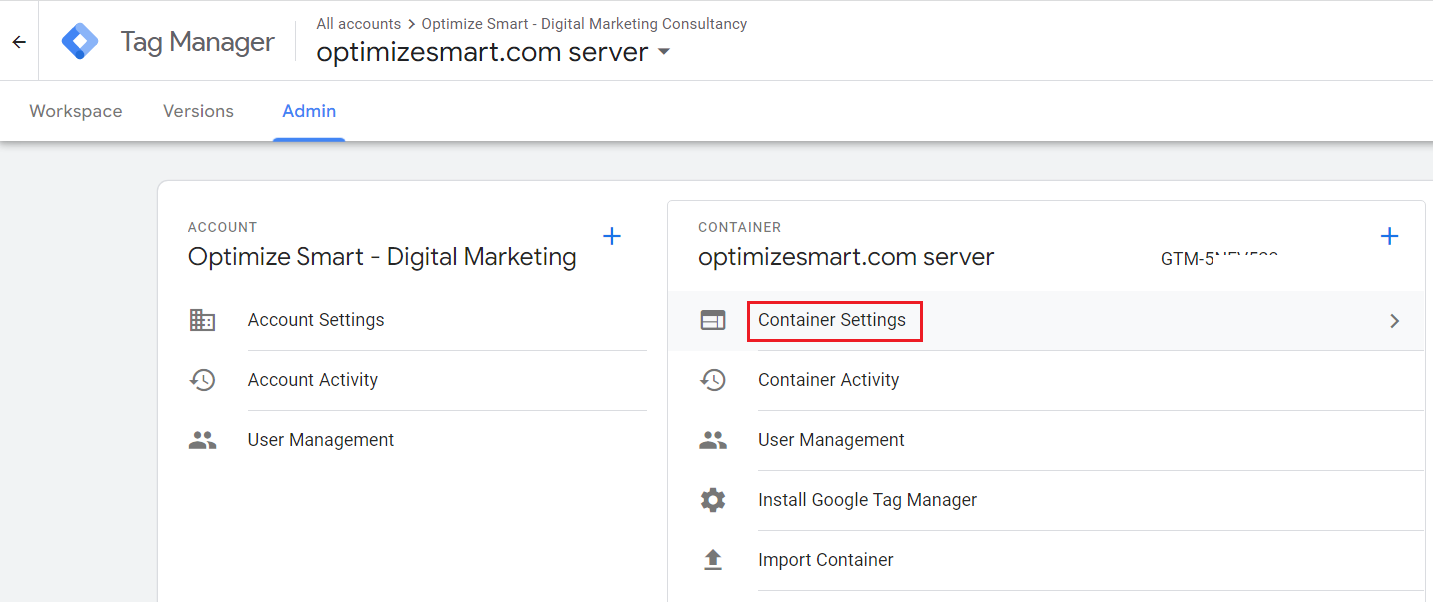1433x602 pixels.
Task: Select the Admin tab
Action: point(309,111)
